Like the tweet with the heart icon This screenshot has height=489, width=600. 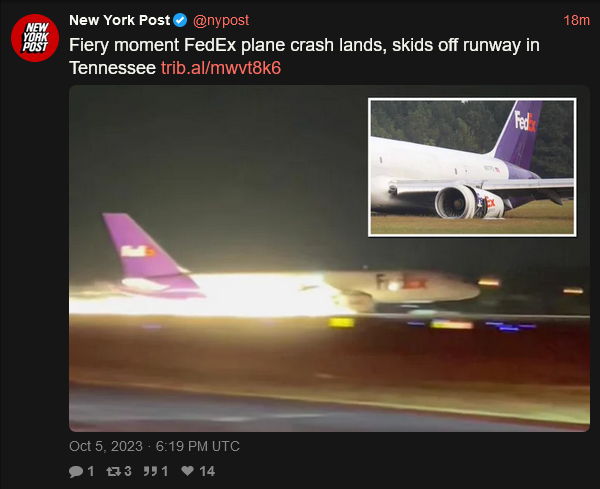tap(187, 471)
